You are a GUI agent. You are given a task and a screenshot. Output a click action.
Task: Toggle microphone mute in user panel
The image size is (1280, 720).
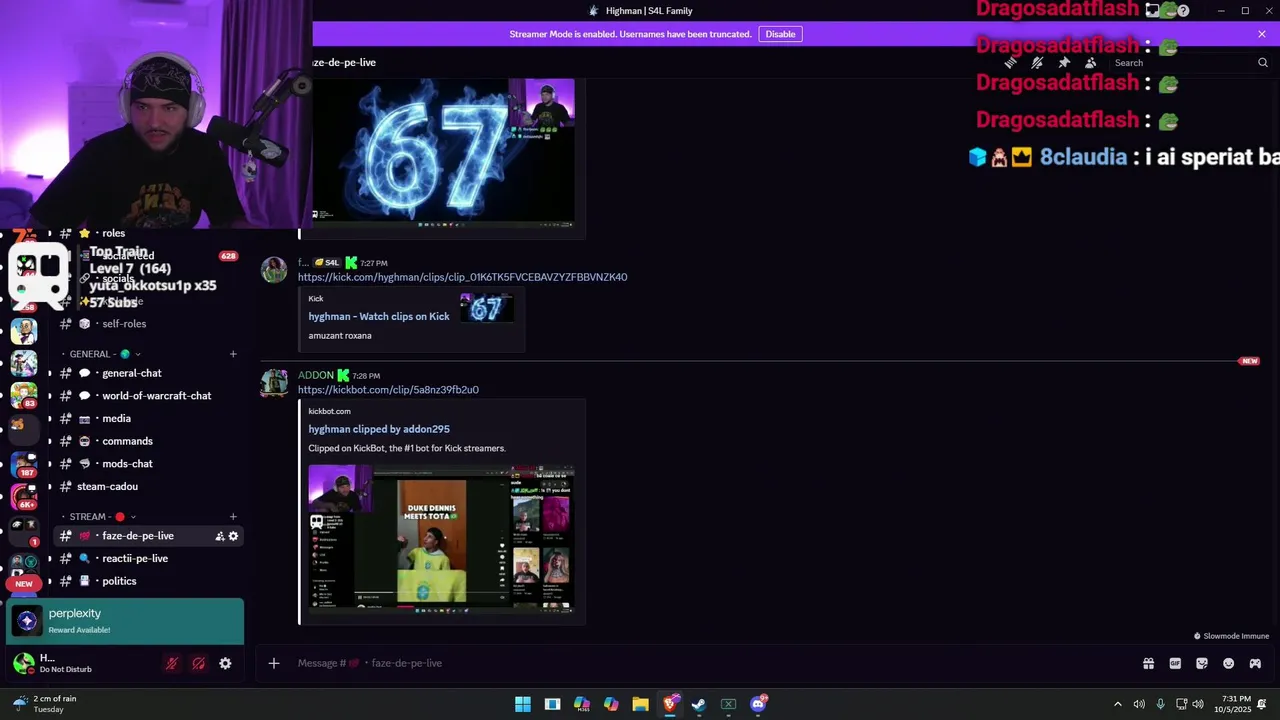pyautogui.click(x=172, y=663)
